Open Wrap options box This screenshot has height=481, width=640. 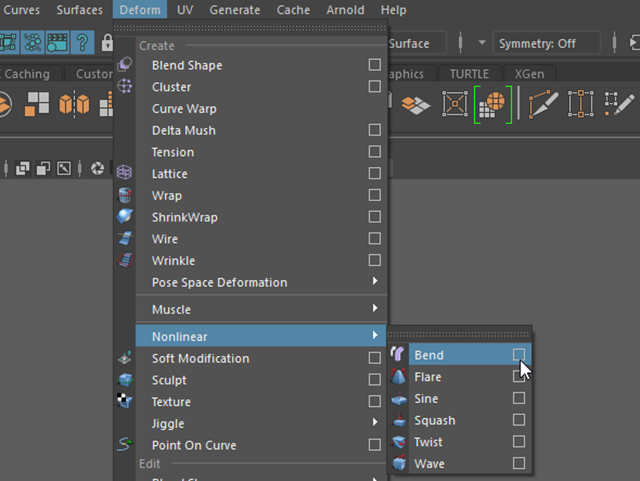click(374, 195)
